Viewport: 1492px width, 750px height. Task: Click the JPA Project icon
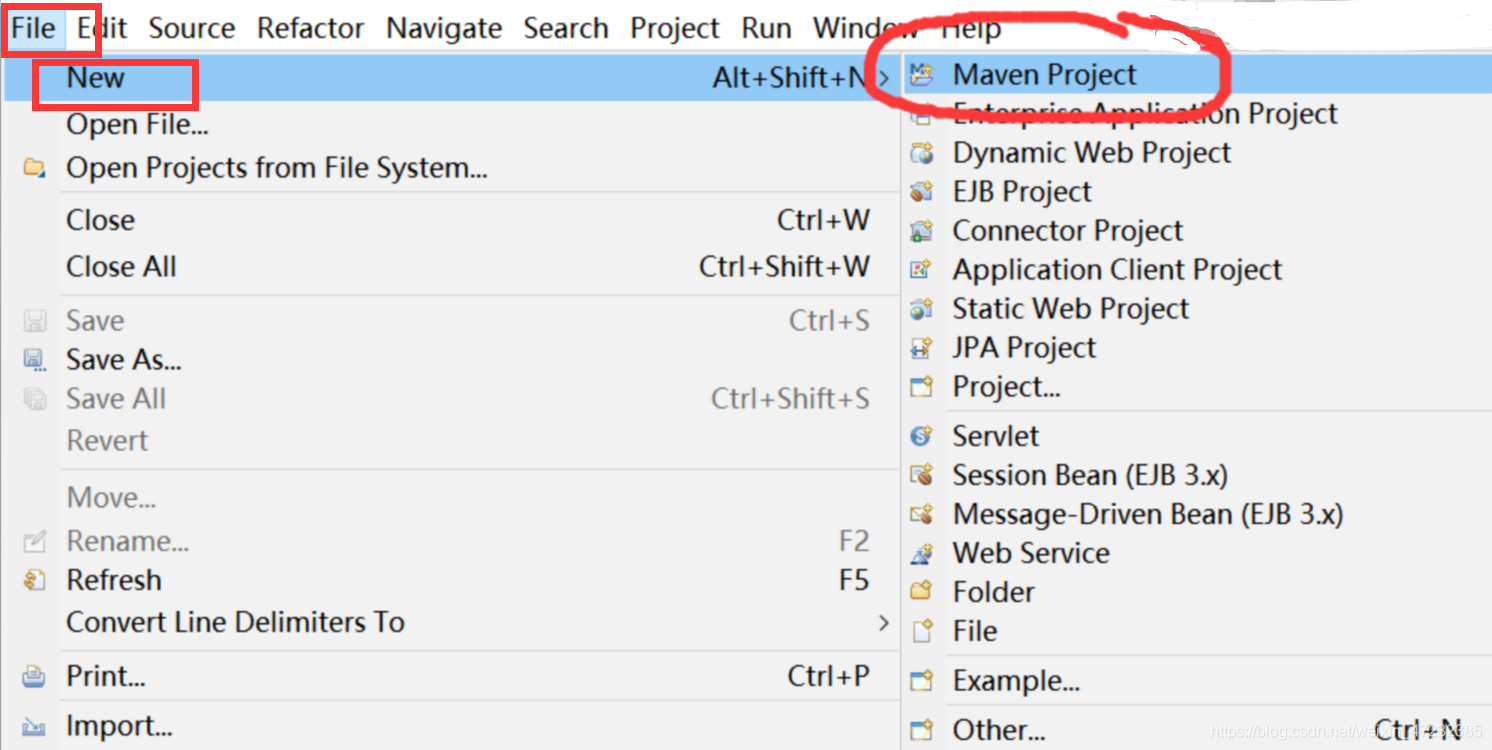(922, 348)
